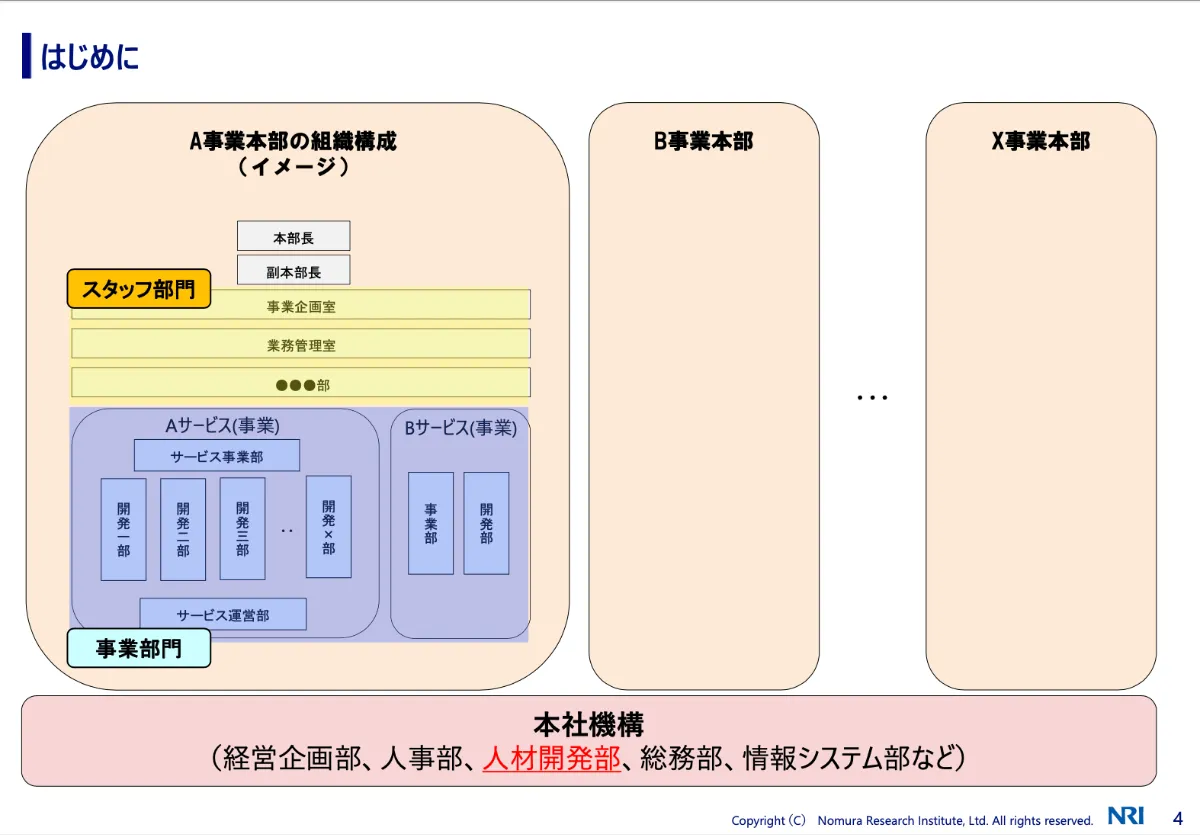Select the 本部長 box

pos(292,236)
